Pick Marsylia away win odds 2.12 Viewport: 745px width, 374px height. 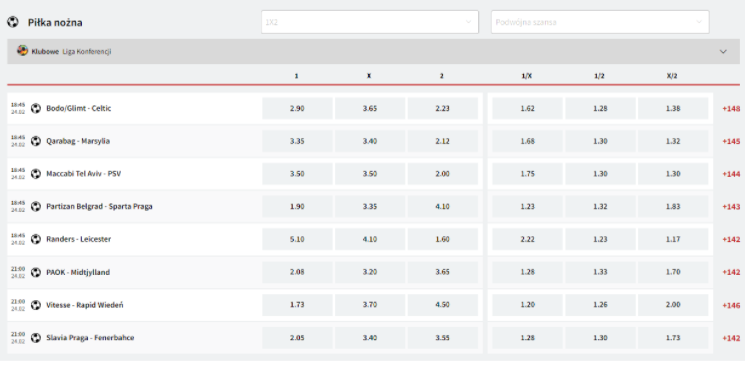tap(443, 141)
